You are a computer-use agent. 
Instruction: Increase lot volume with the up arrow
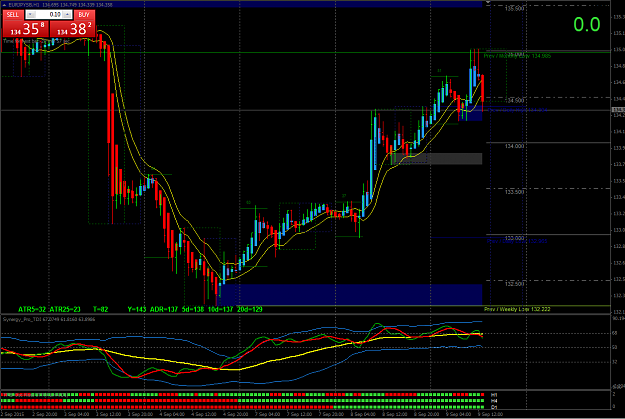click(x=67, y=15)
